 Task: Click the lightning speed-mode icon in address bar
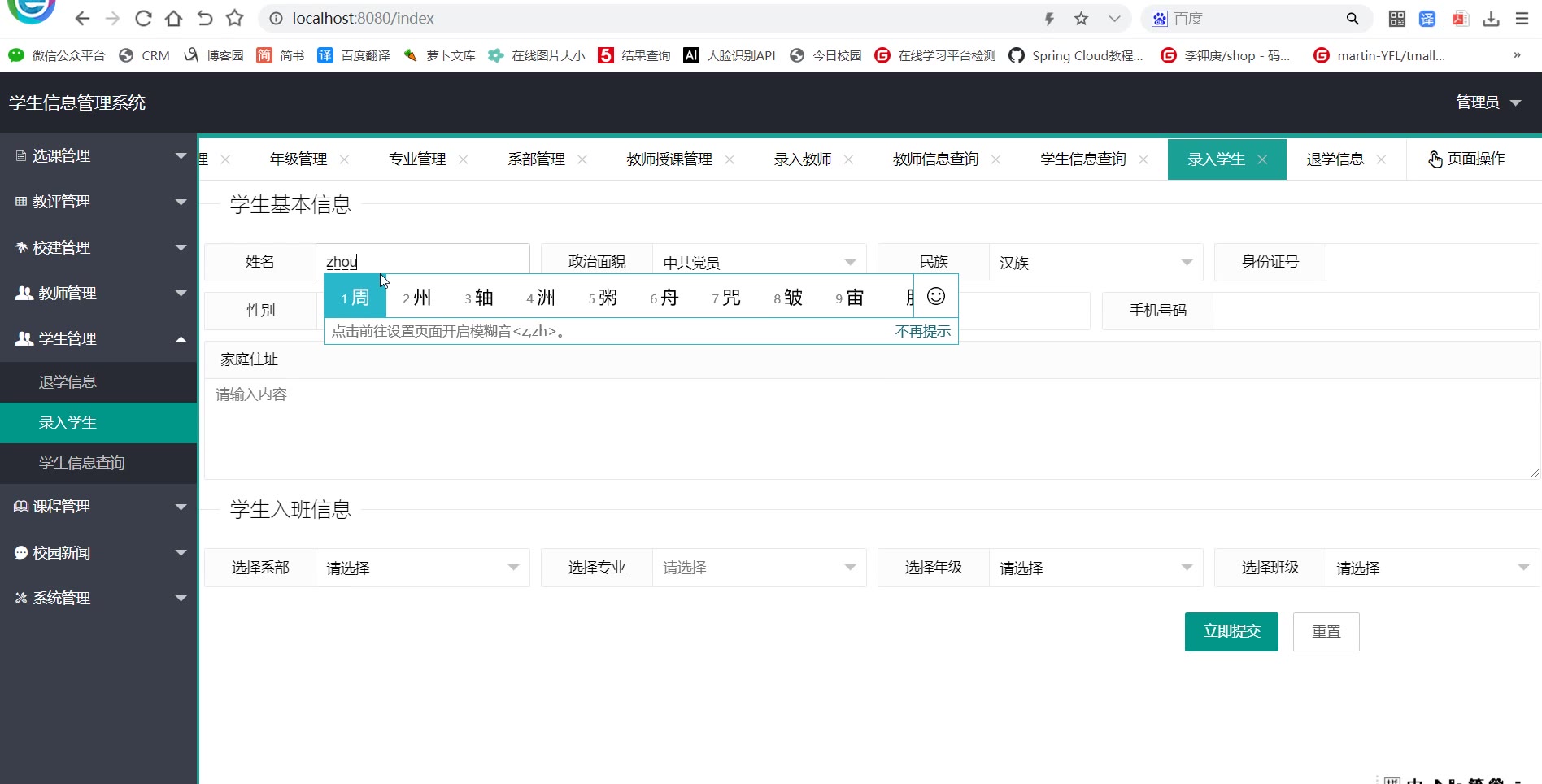coord(1049,19)
